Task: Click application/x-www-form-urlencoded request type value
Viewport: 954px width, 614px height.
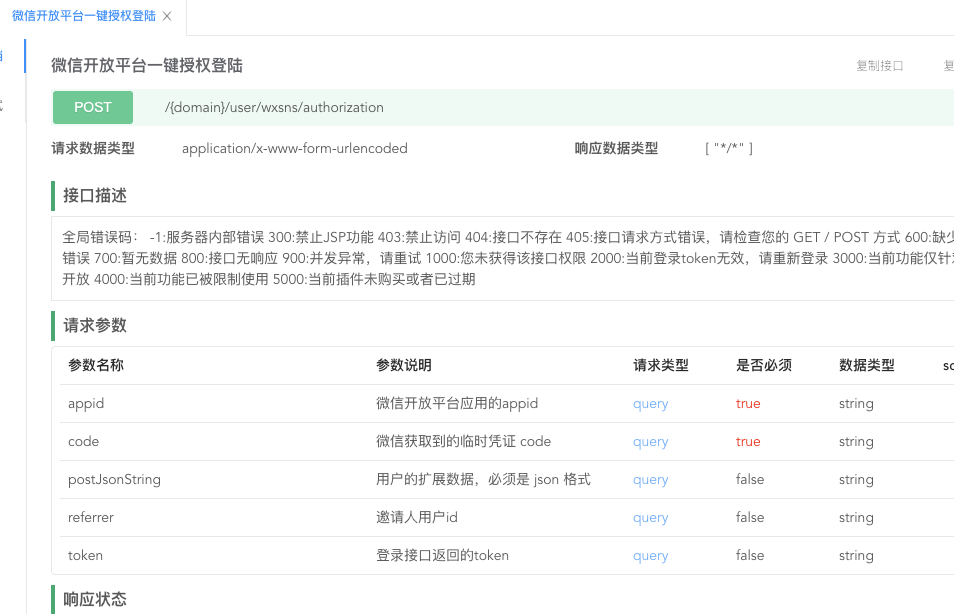Action: (294, 148)
